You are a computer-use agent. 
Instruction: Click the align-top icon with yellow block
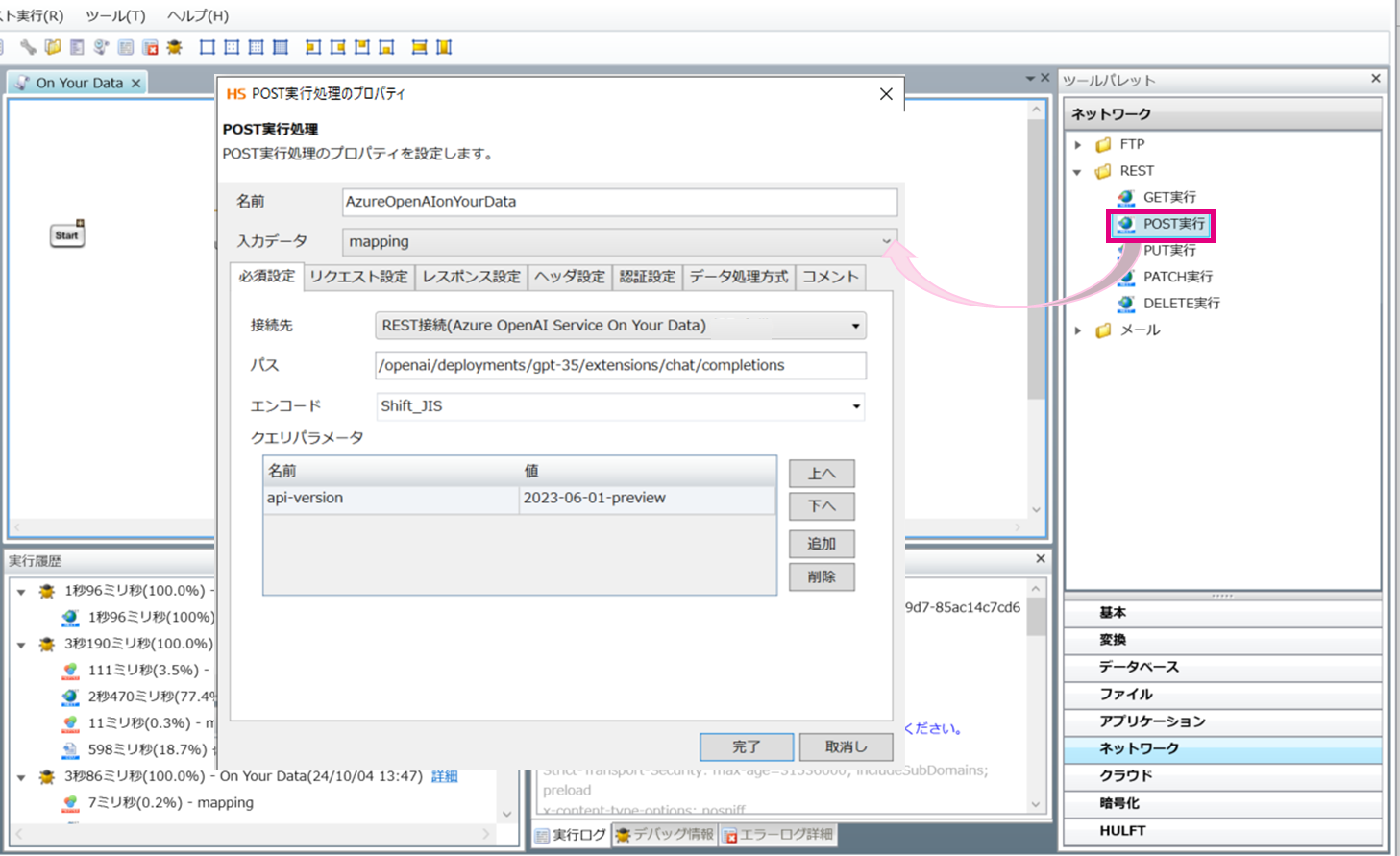362,47
